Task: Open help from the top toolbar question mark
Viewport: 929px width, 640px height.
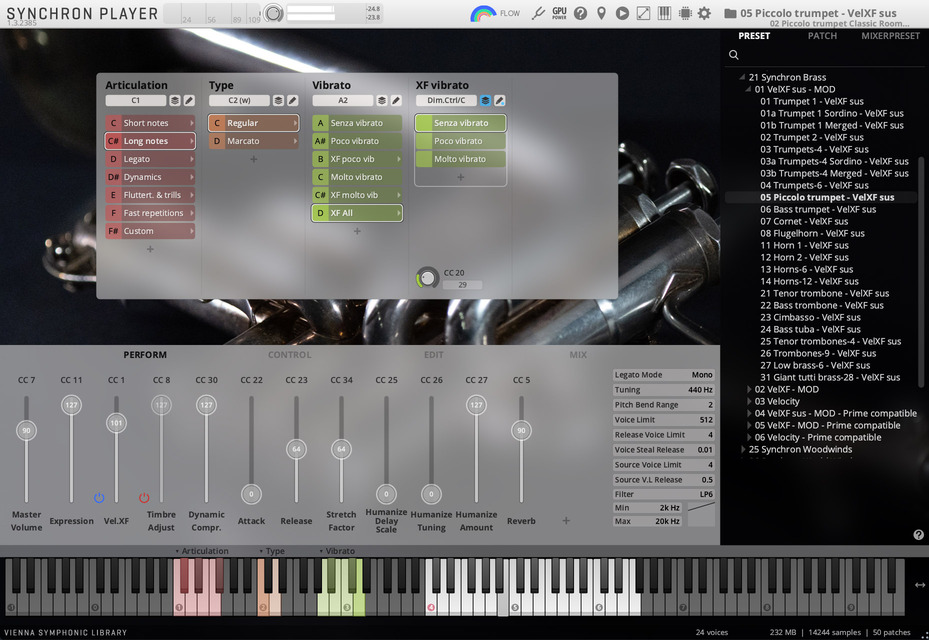Action: coord(581,13)
